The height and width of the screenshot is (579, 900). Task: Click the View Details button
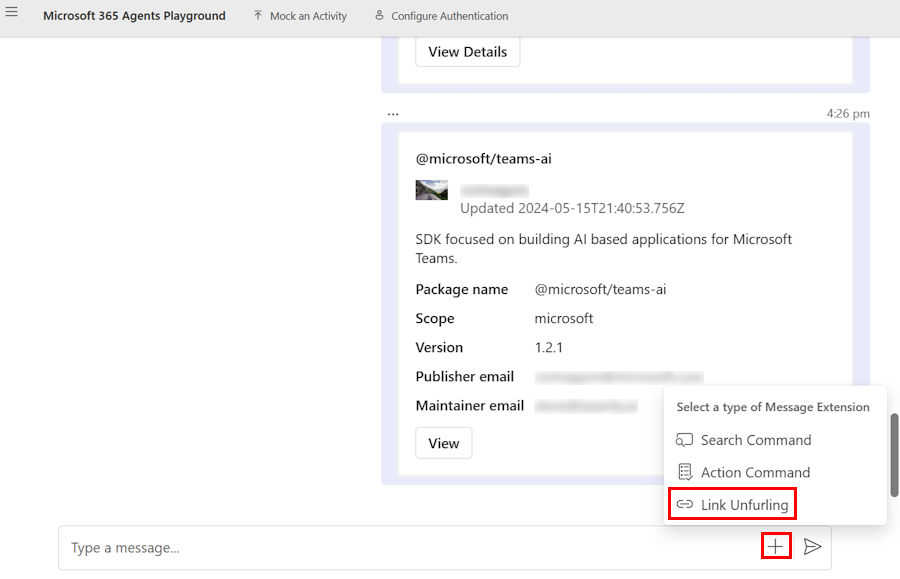(x=467, y=52)
